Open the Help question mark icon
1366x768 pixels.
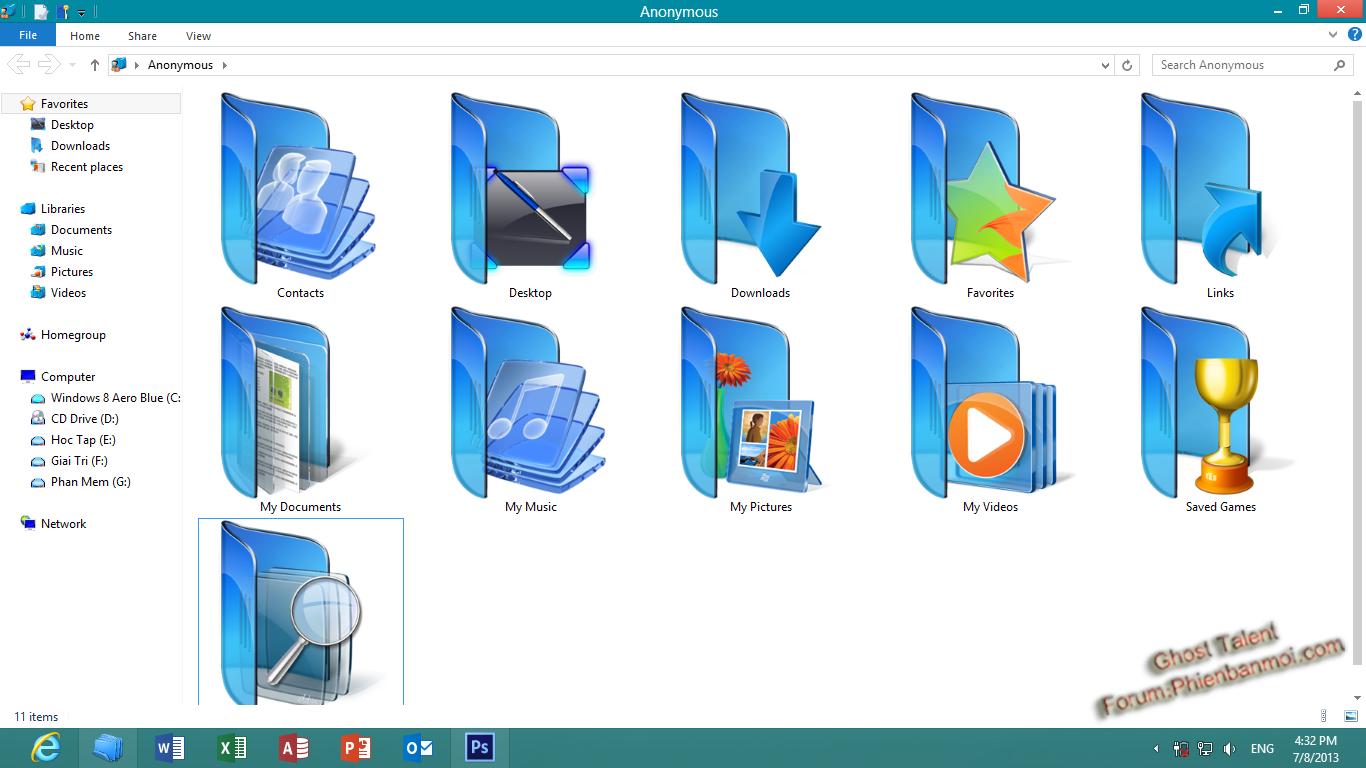1355,35
